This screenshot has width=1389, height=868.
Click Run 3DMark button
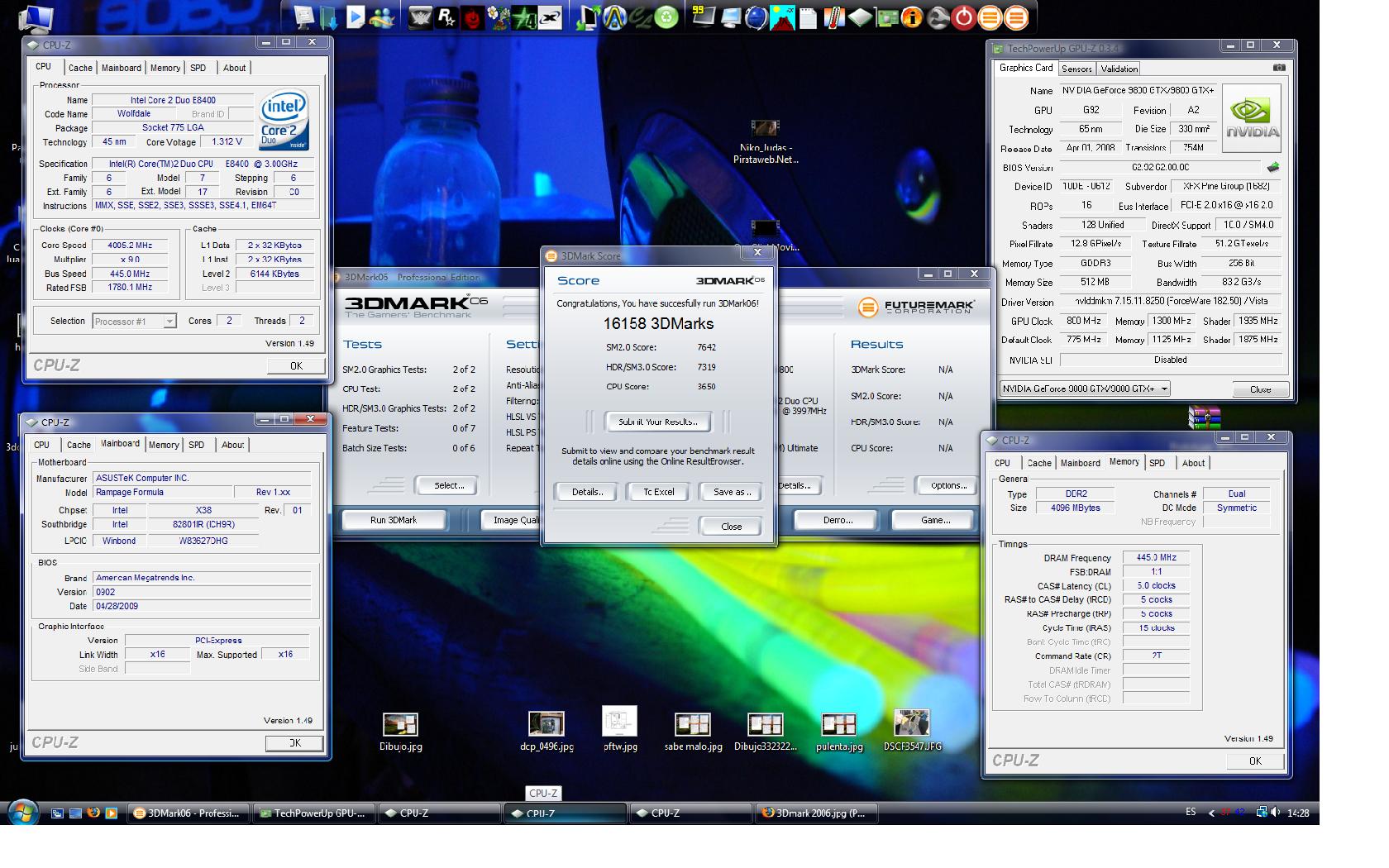(394, 520)
